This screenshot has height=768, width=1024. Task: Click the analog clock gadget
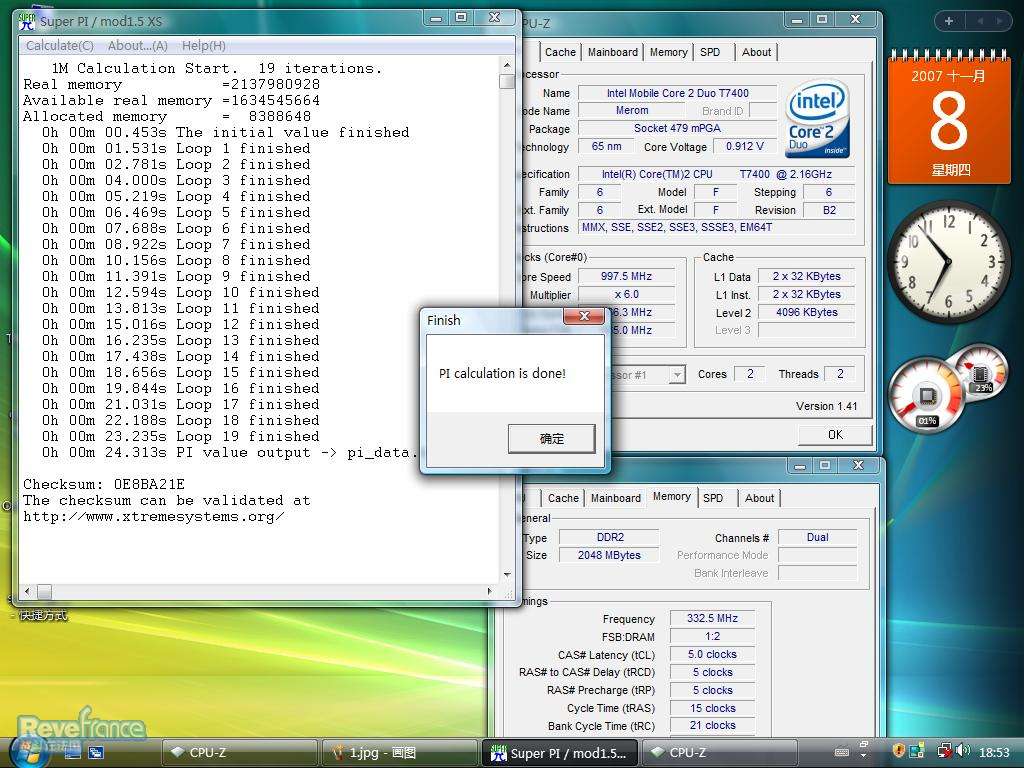click(x=948, y=261)
